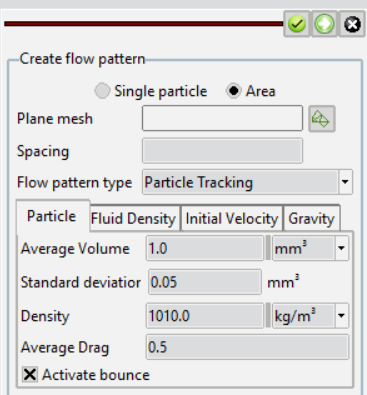Viewport: 367px width, 395px height.
Task: Click the Spacing input field
Action: pos(222,151)
